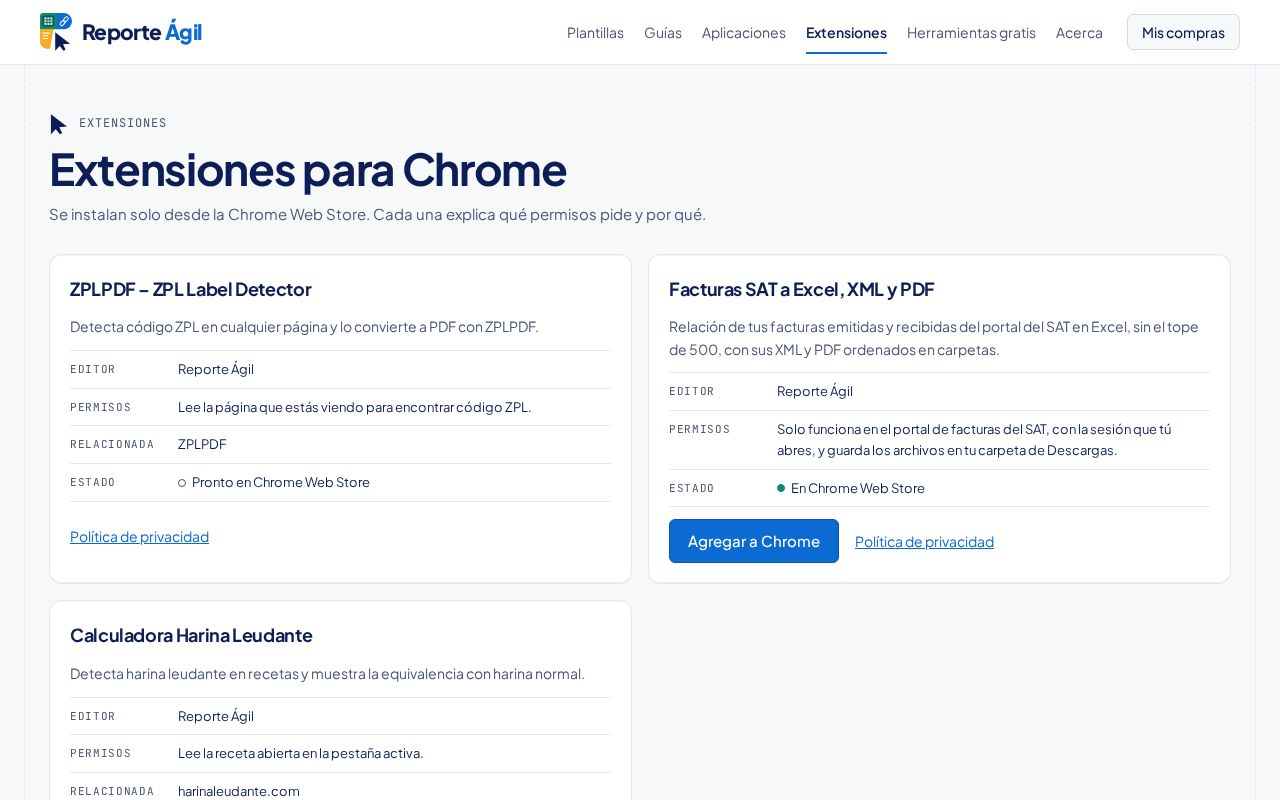The image size is (1280, 800).
Task: Open Política de privacidad in ZPLPDF card
Action: click(139, 536)
